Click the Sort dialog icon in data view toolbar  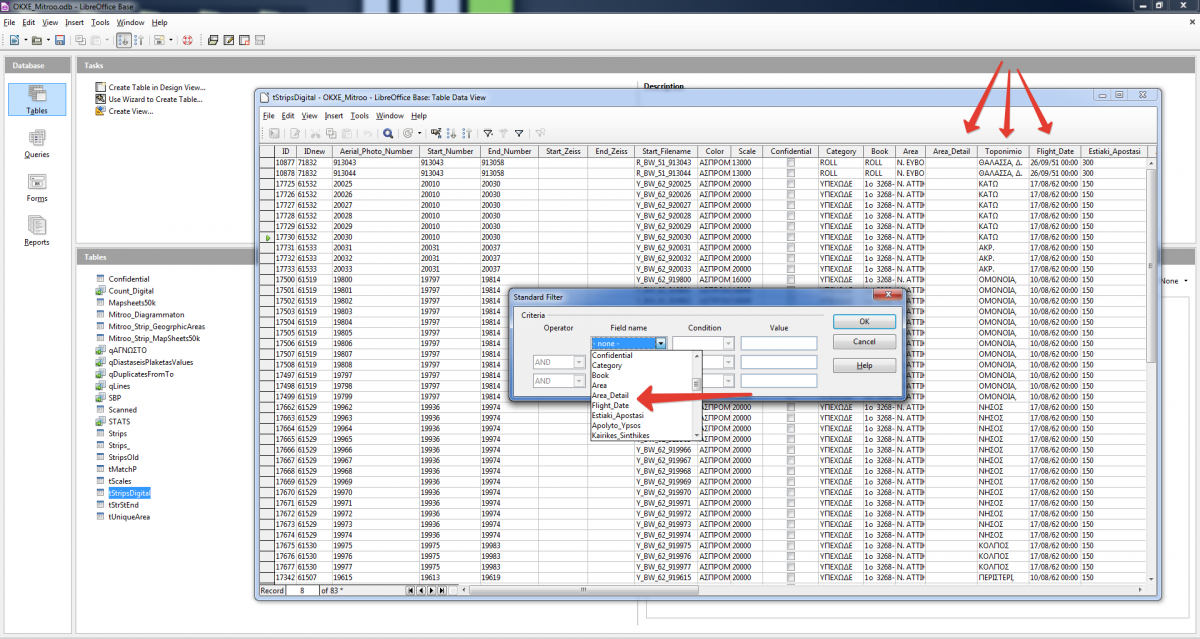pos(436,133)
